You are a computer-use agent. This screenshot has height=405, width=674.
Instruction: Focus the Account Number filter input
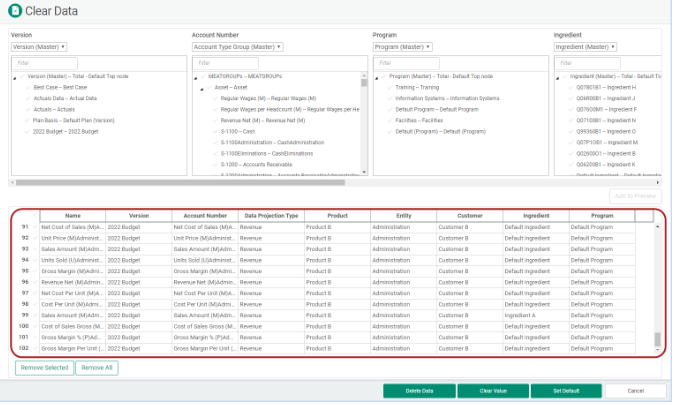226,63
